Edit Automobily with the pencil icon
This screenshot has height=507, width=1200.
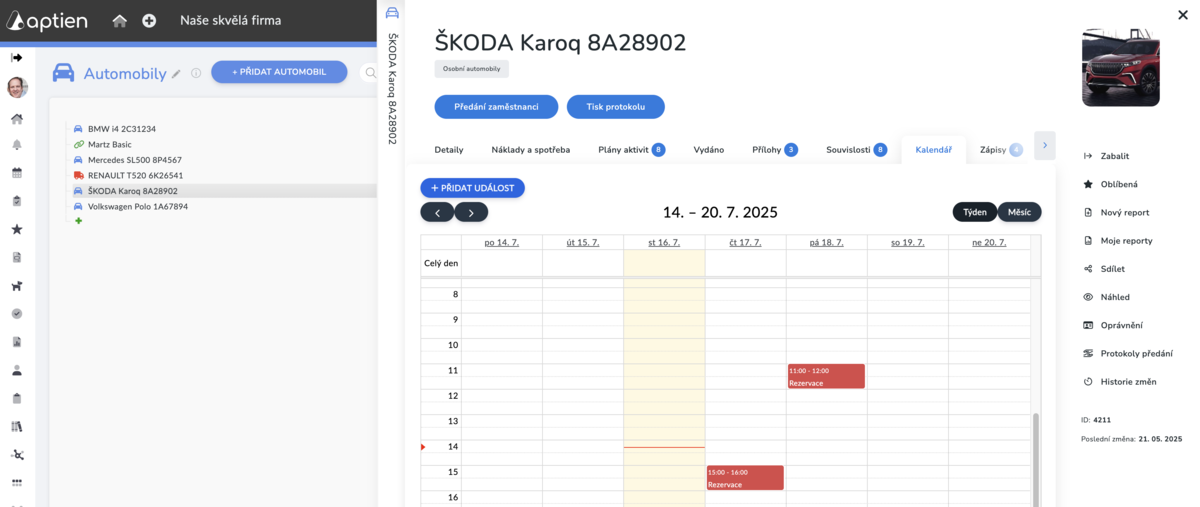pos(176,73)
